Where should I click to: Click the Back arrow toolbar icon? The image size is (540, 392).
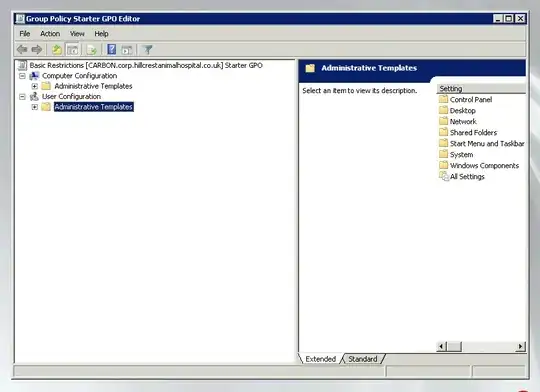coord(22,50)
